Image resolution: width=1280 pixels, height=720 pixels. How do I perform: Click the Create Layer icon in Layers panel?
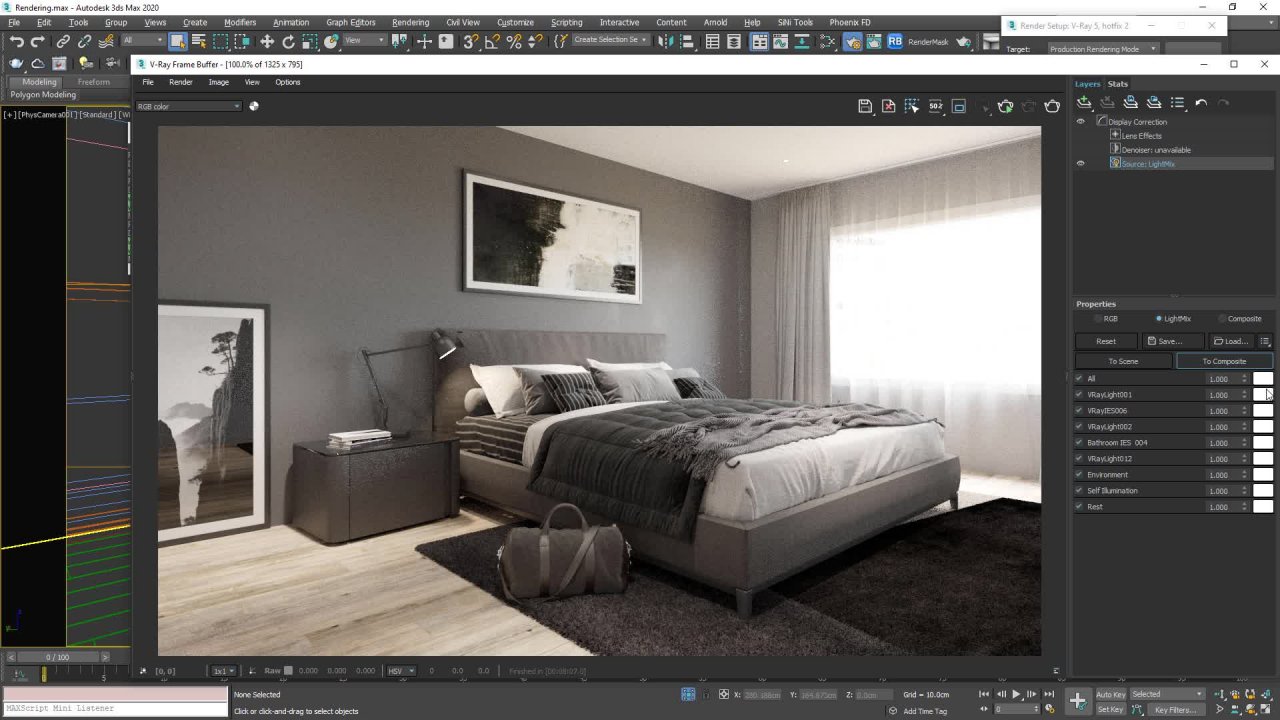[x=1084, y=103]
